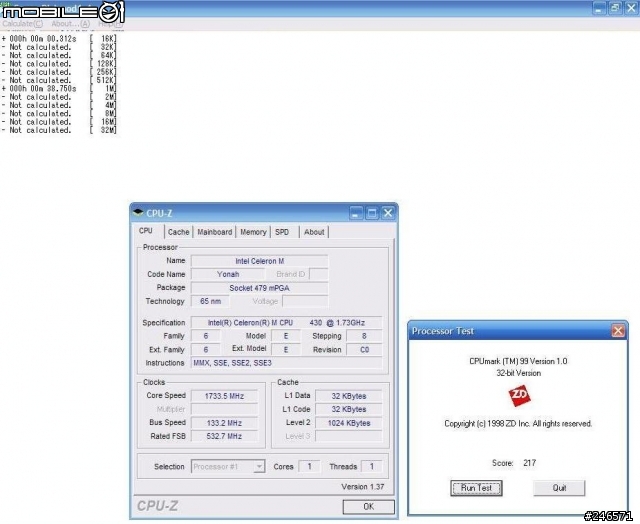Switch to the SPD tab in CPU-Z
This screenshot has height=524, width=640.
point(282,232)
